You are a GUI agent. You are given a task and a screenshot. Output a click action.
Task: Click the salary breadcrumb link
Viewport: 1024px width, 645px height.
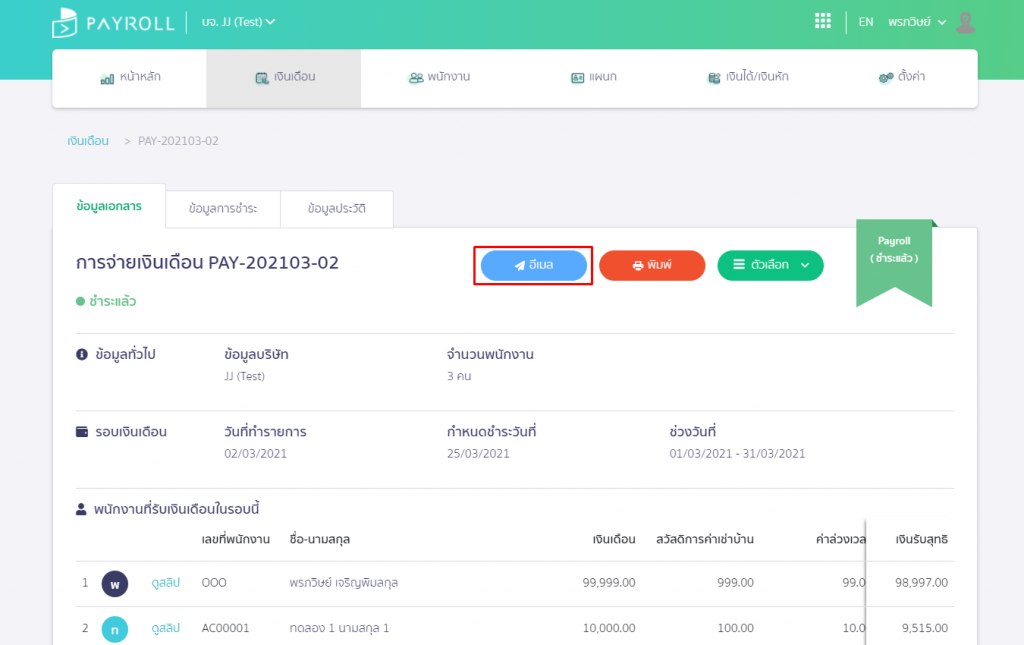pyautogui.click(x=88, y=141)
